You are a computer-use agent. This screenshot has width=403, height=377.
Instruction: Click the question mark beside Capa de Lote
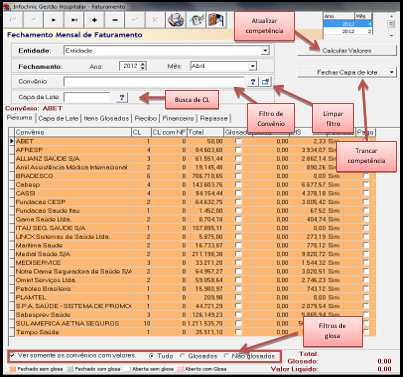point(122,97)
